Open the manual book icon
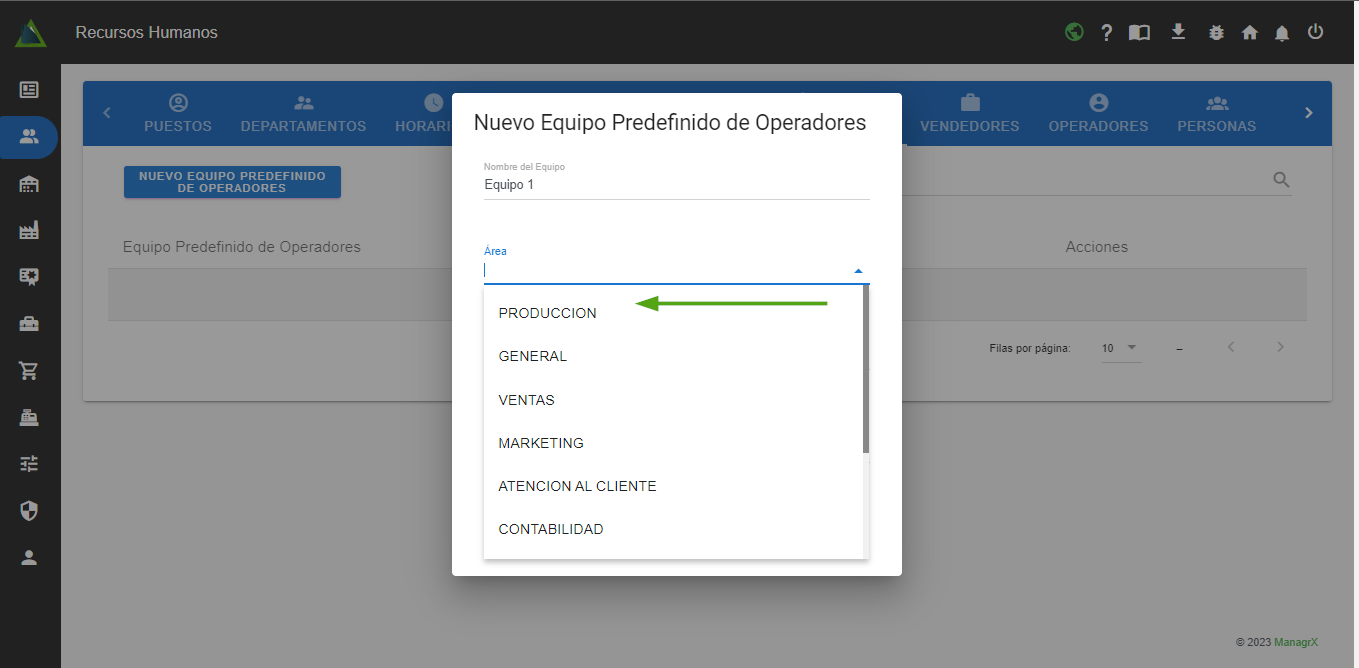Screen dimensions: 1359x668 click(1139, 32)
